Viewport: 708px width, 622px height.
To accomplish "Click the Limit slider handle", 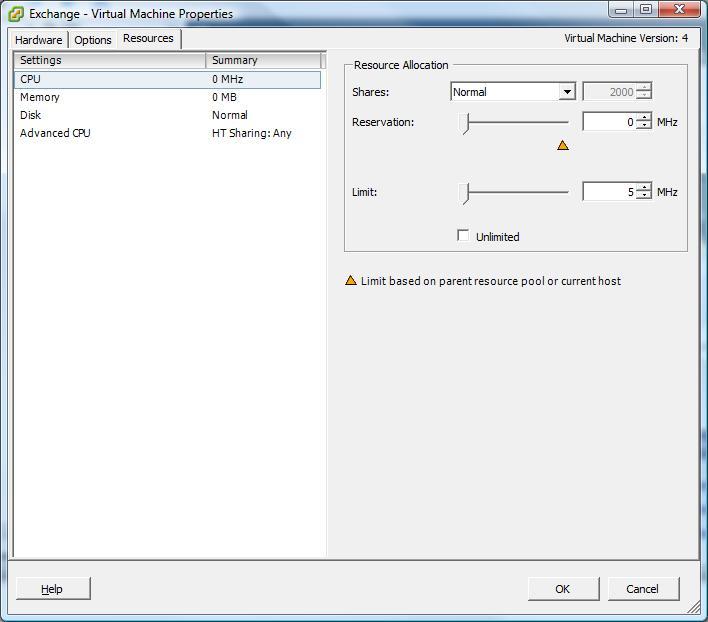I will 465,192.
